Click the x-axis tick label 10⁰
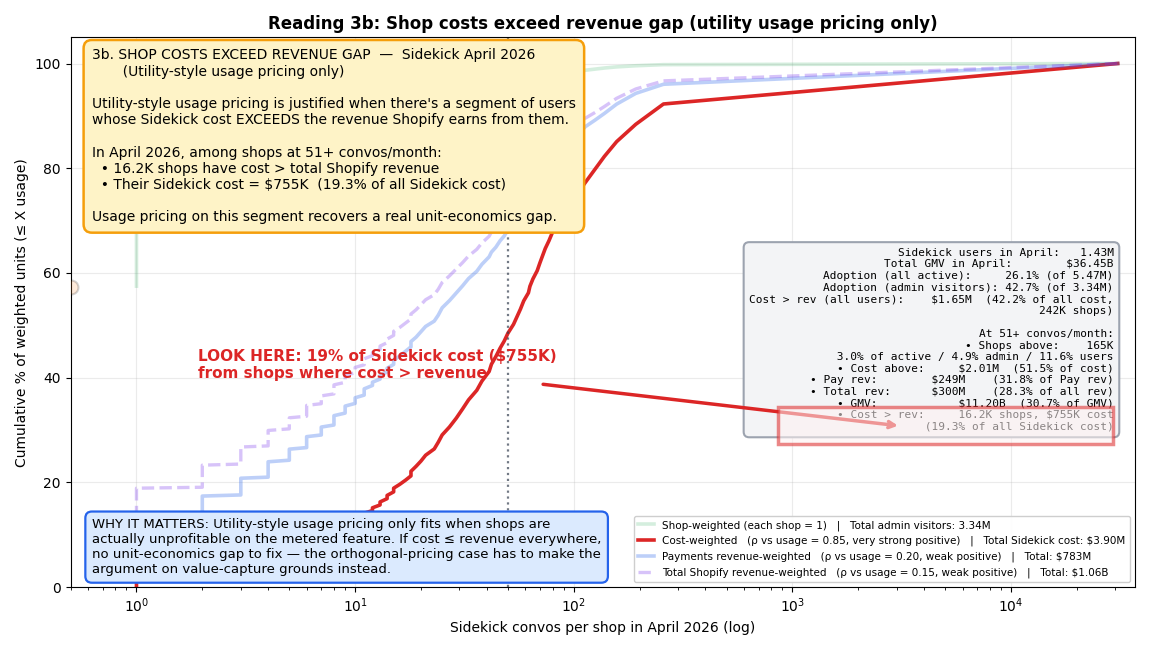 pyautogui.click(x=136, y=605)
